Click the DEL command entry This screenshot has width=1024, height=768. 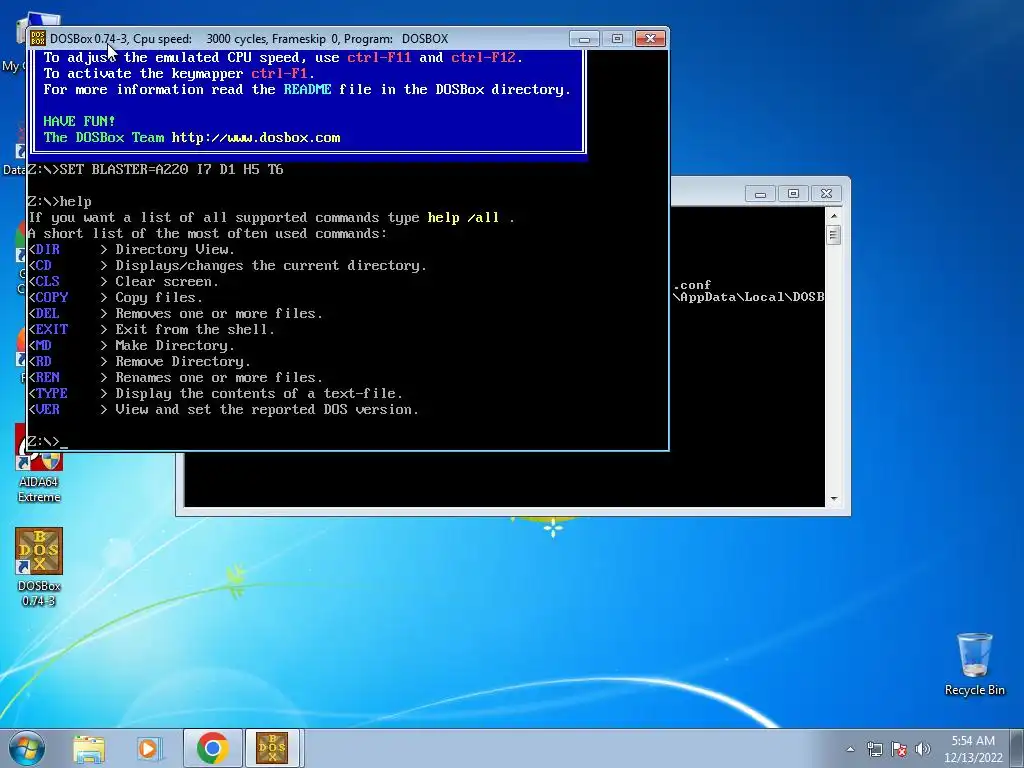pyautogui.click(x=176, y=313)
